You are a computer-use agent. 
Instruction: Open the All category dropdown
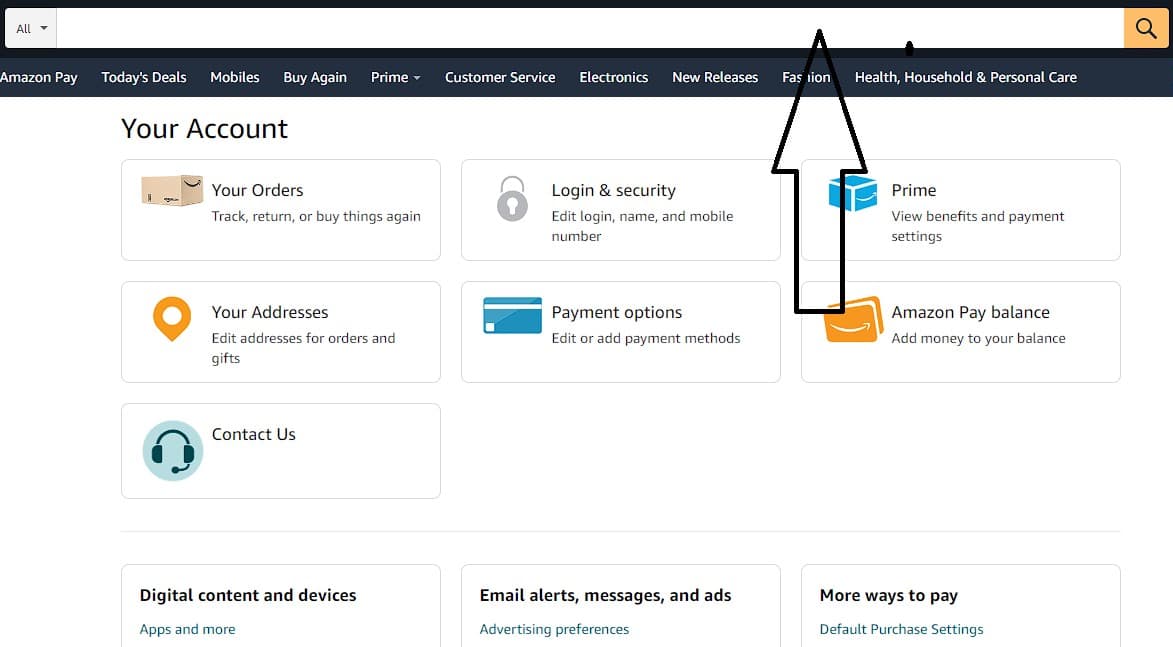(30, 29)
